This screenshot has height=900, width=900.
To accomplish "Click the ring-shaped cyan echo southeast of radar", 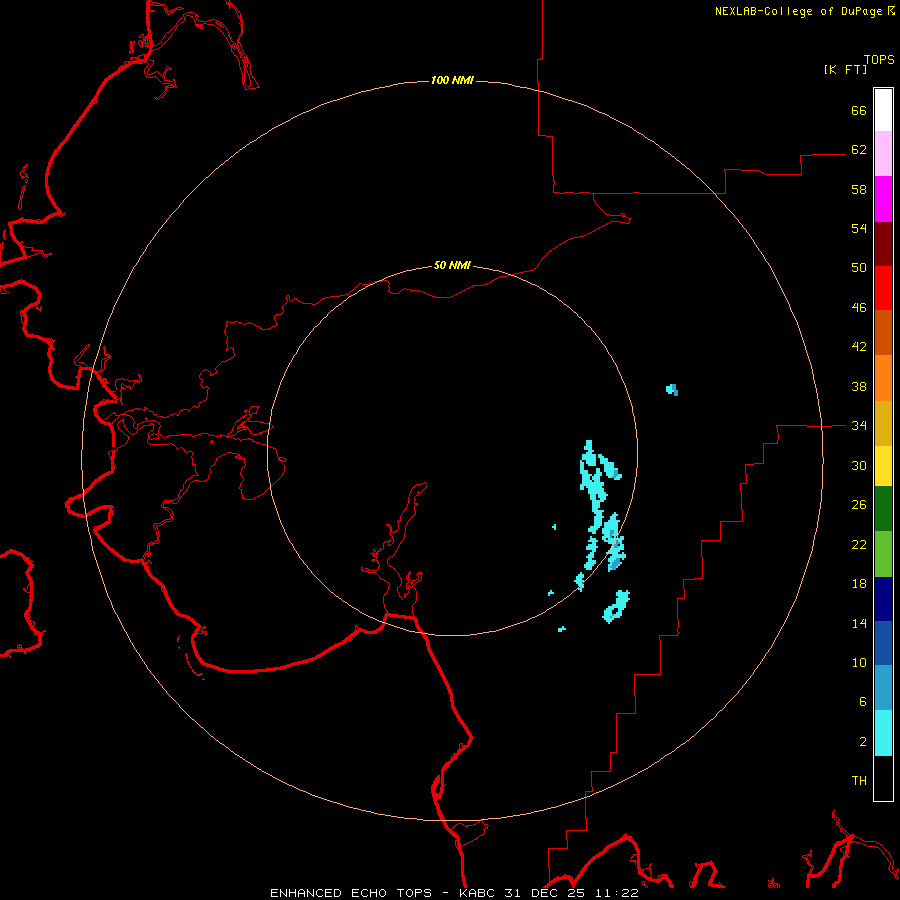I will (616, 607).
